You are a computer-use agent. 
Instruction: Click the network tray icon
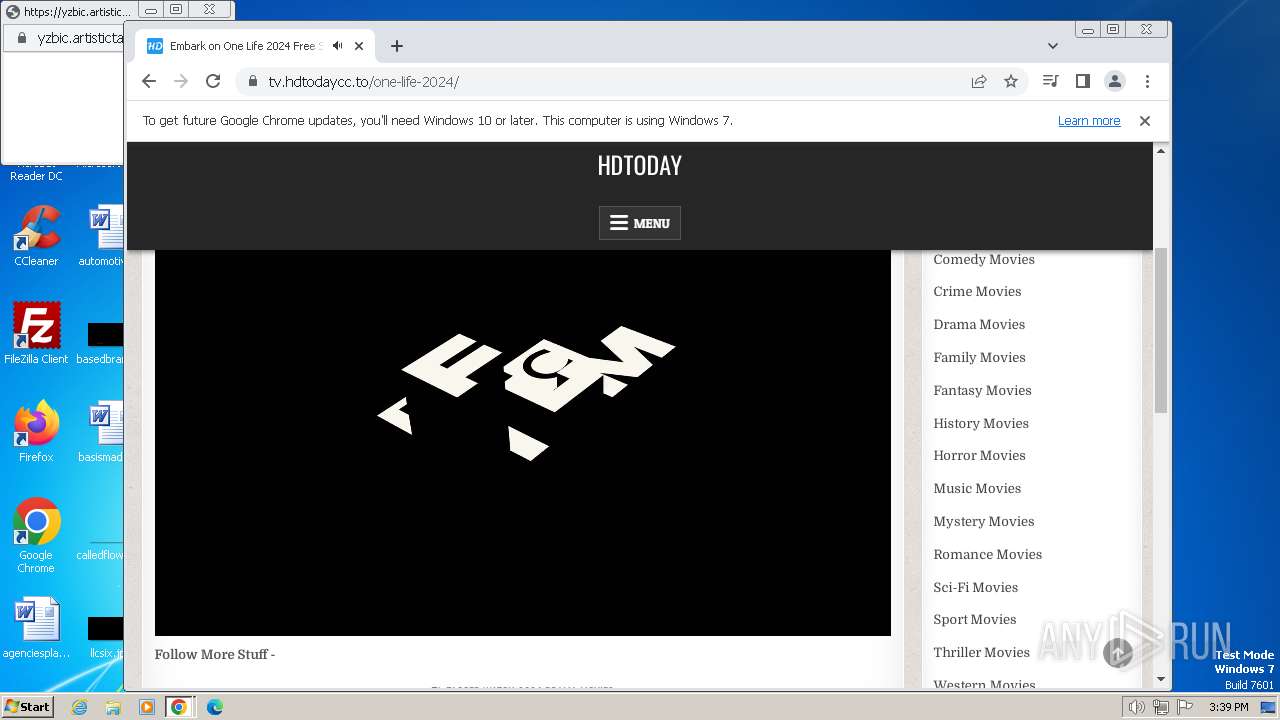[1160, 707]
